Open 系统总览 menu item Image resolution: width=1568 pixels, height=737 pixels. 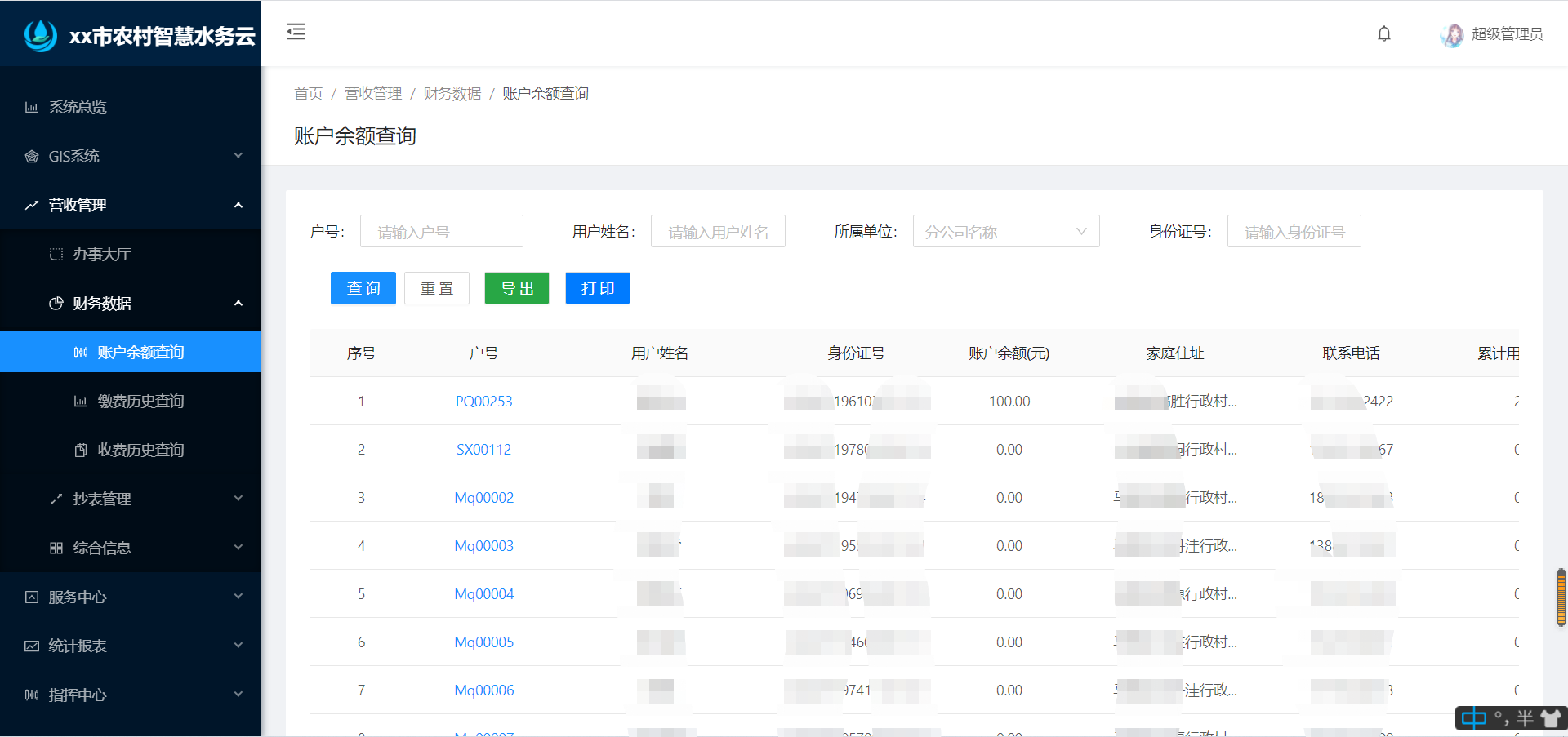(131, 107)
